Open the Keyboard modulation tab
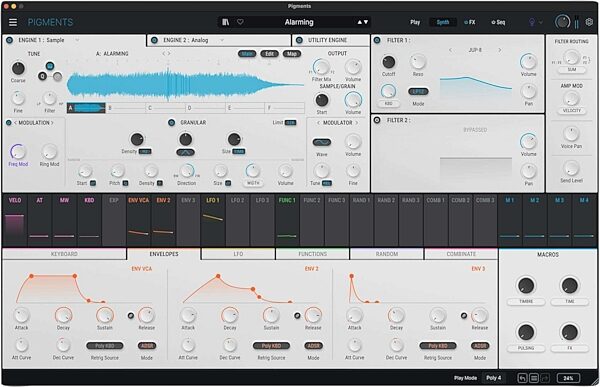600x387 pixels. pos(64,254)
